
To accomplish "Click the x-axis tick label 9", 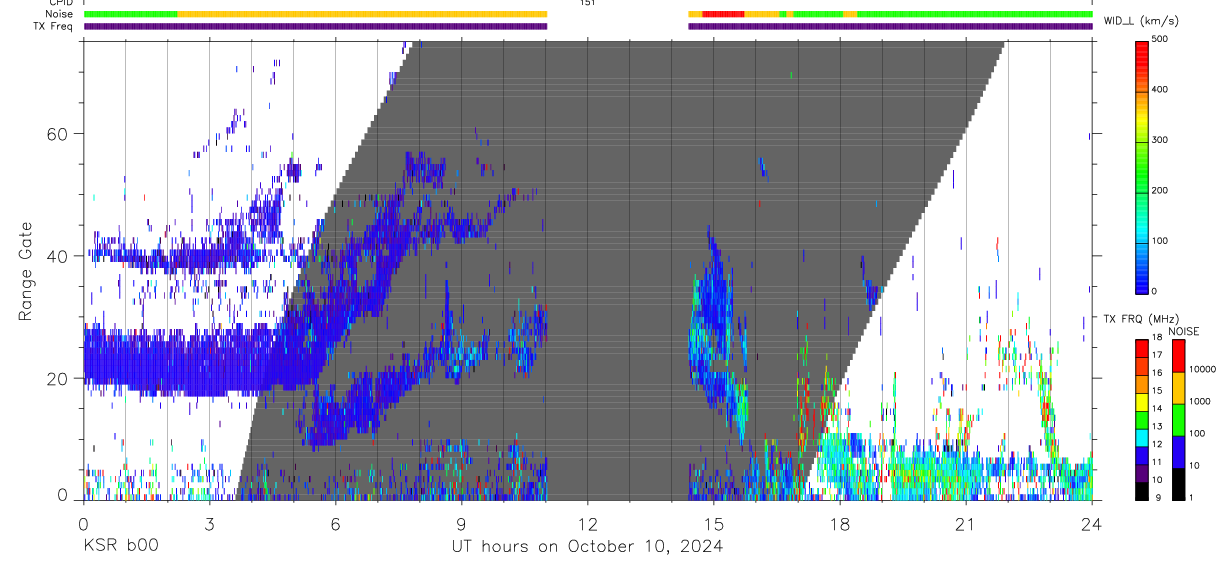I will pyautogui.click(x=461, y=524).
